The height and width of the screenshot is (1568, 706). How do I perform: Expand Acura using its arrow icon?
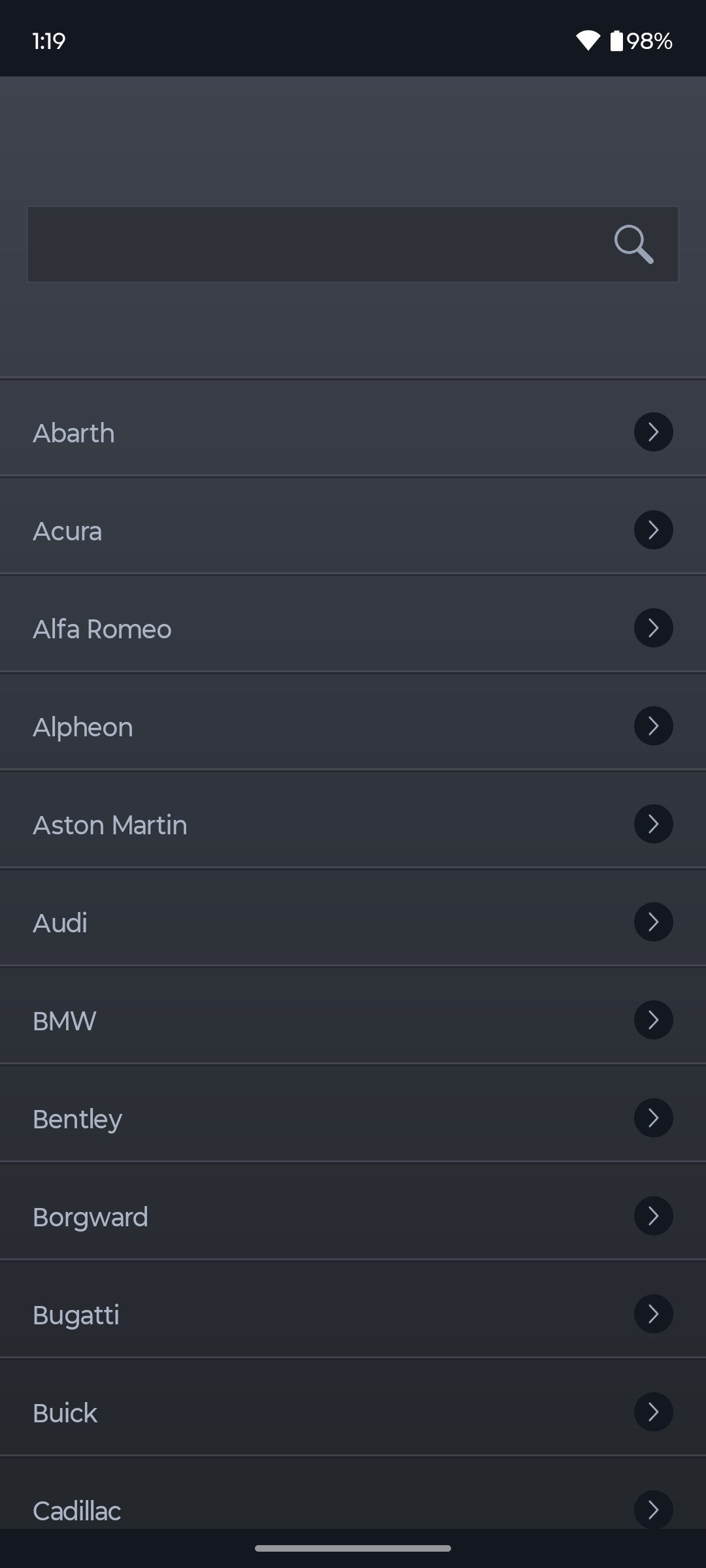(653, 530)
